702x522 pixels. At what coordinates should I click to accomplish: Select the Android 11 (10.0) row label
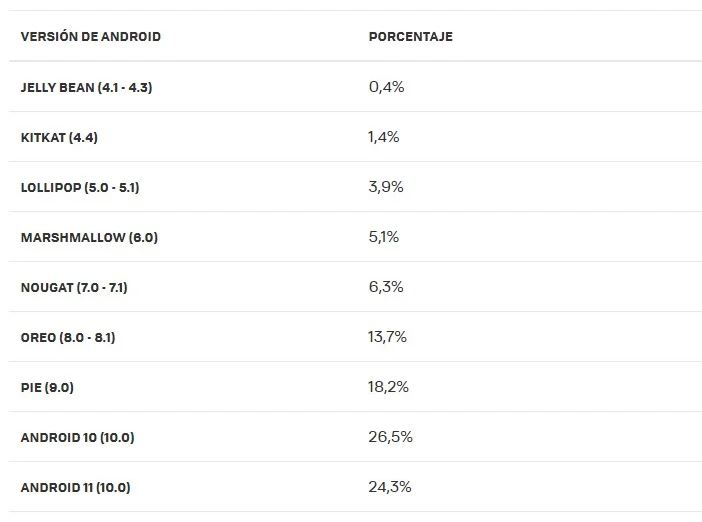coord(76,487)
